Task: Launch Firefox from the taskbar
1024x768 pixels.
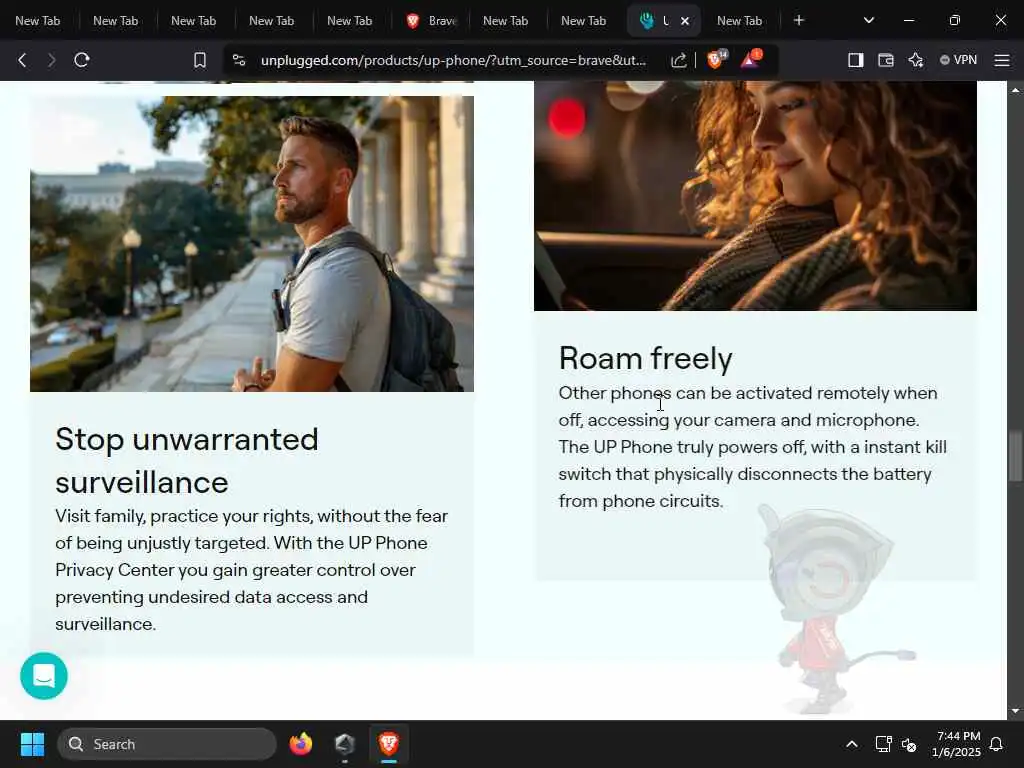Action: tap(300, 744)
